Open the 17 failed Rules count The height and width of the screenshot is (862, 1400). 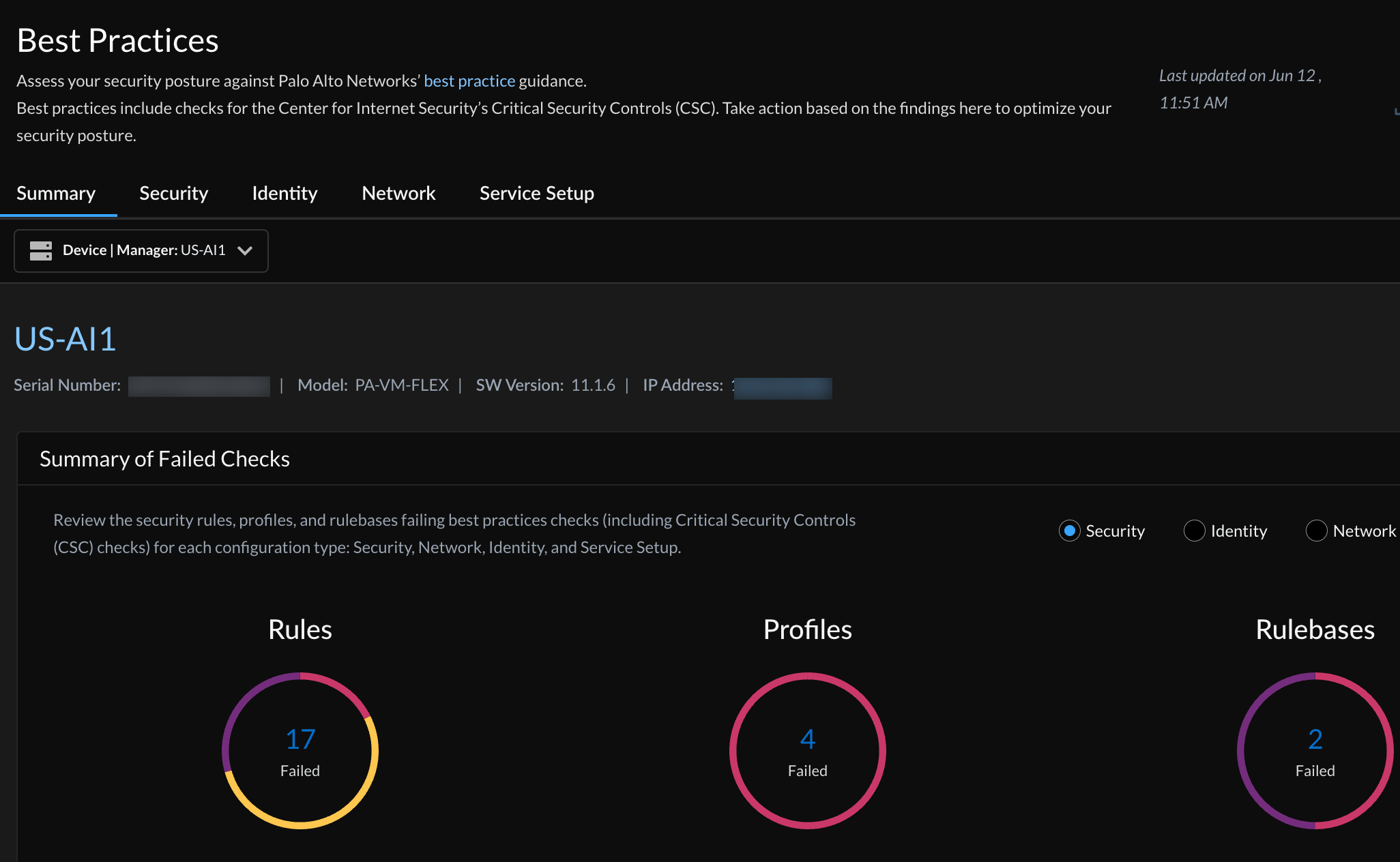point(300,739)
